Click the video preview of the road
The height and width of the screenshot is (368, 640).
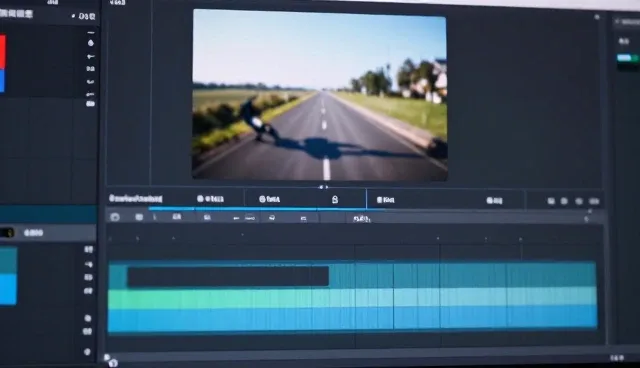pos(320,95)
